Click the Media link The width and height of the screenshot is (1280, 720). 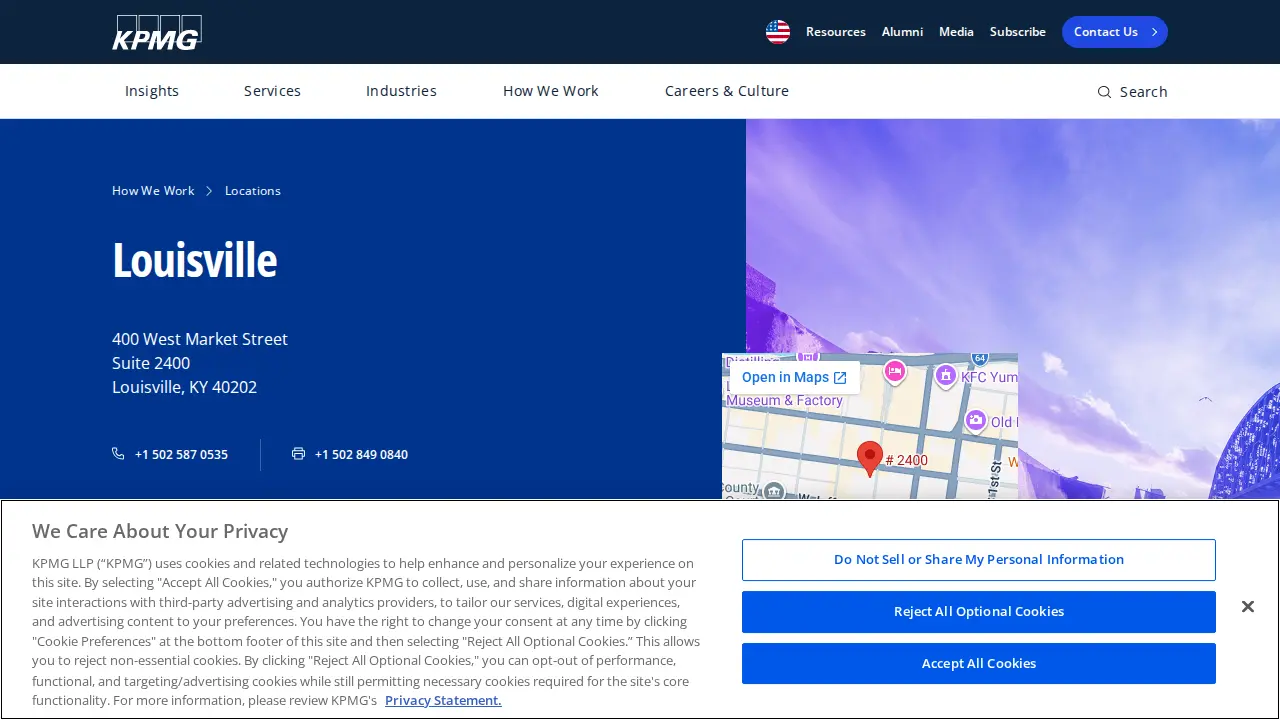click(956, 32)
